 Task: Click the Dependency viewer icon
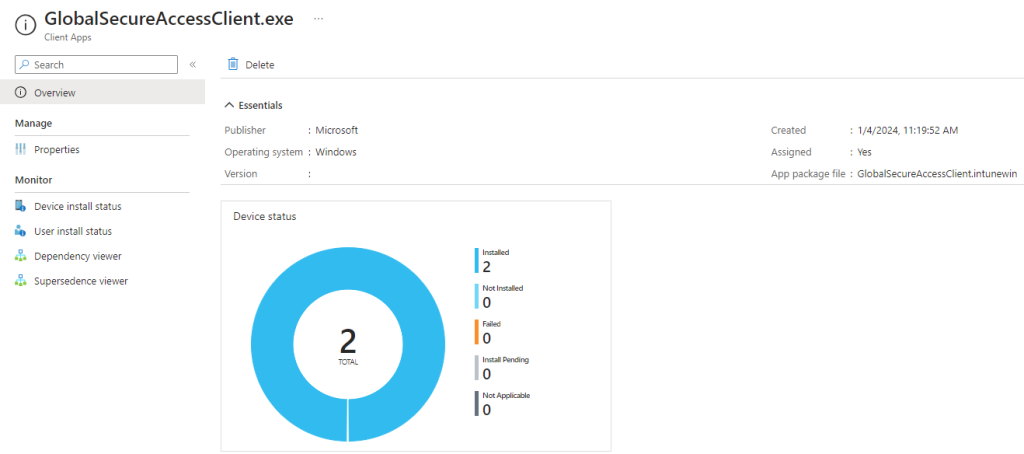(20, 256)
